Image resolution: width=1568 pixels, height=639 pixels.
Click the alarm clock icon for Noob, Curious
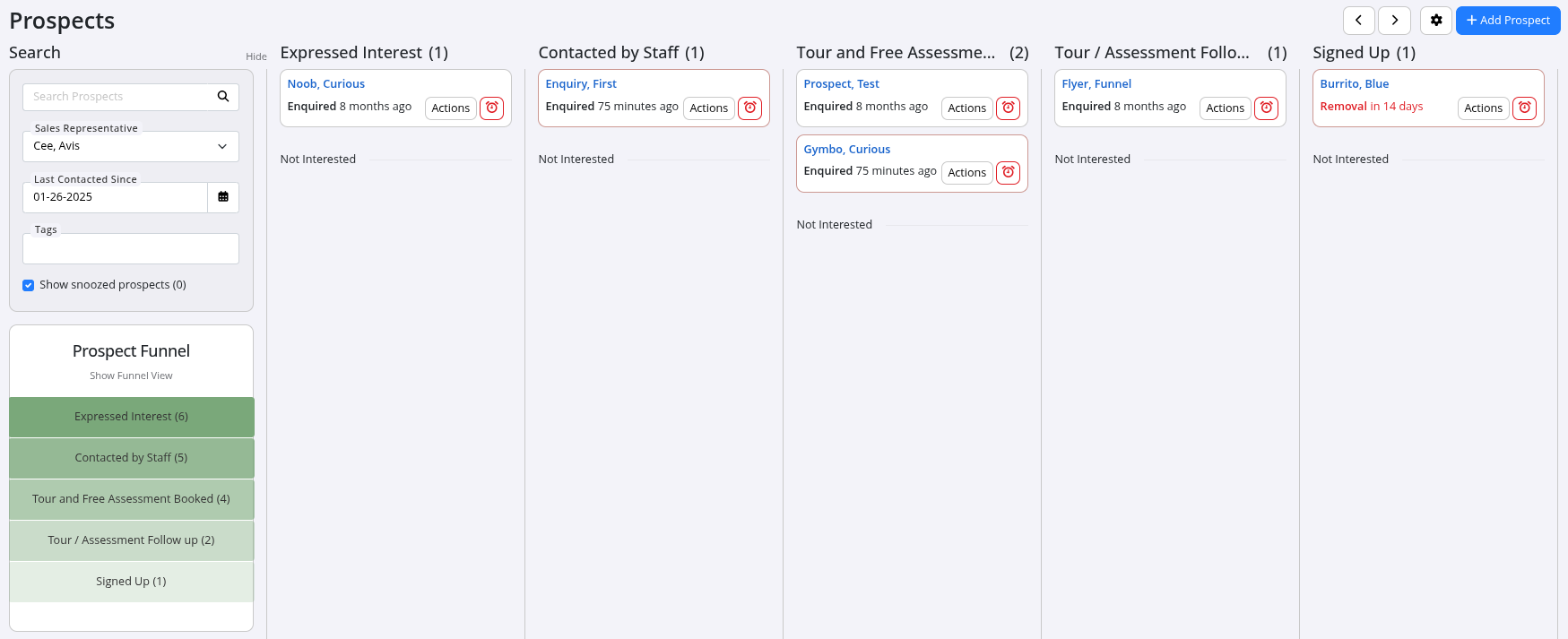click(491, 108)
